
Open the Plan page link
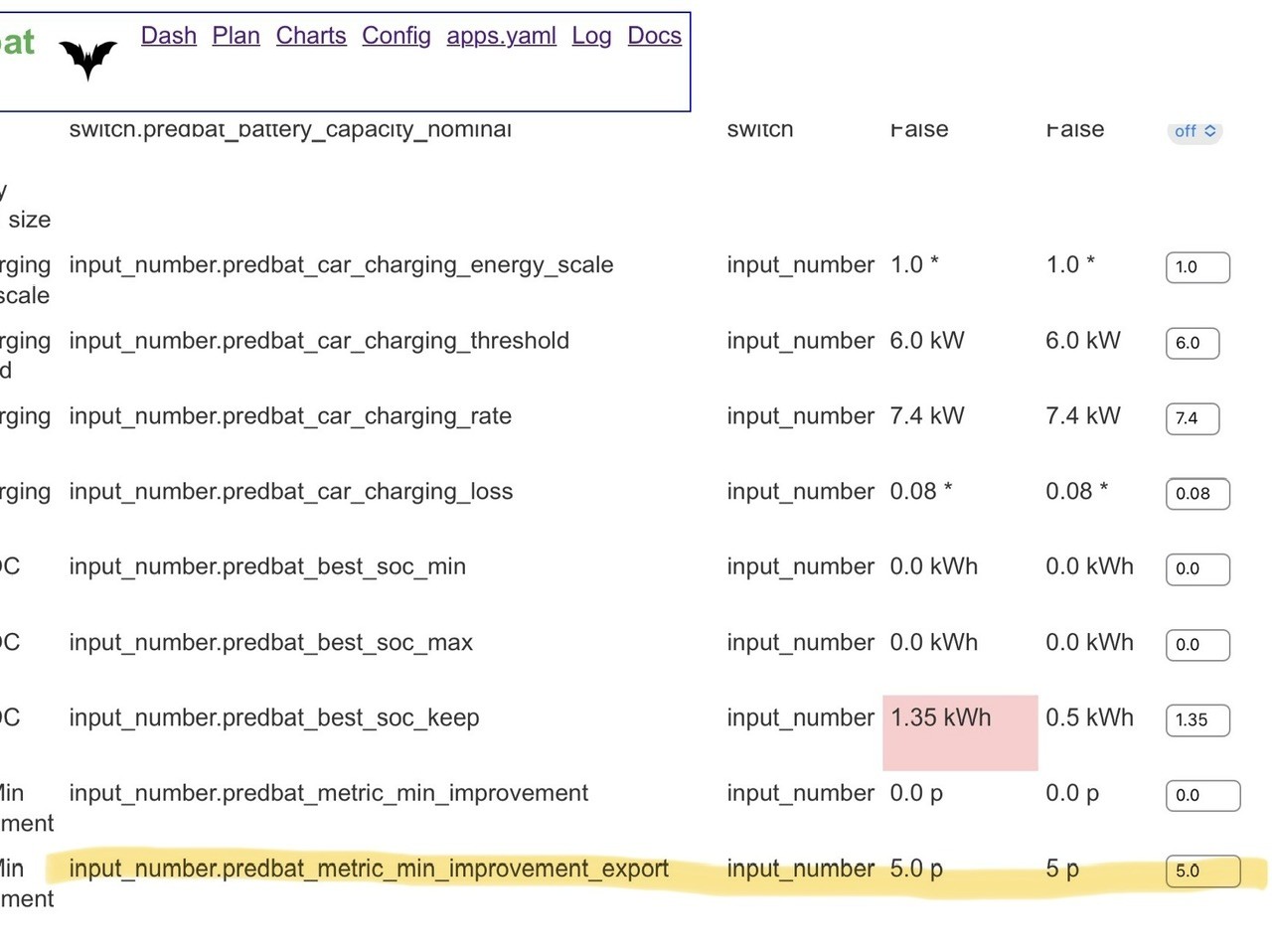pyautogui.click(x=236, y=36)
